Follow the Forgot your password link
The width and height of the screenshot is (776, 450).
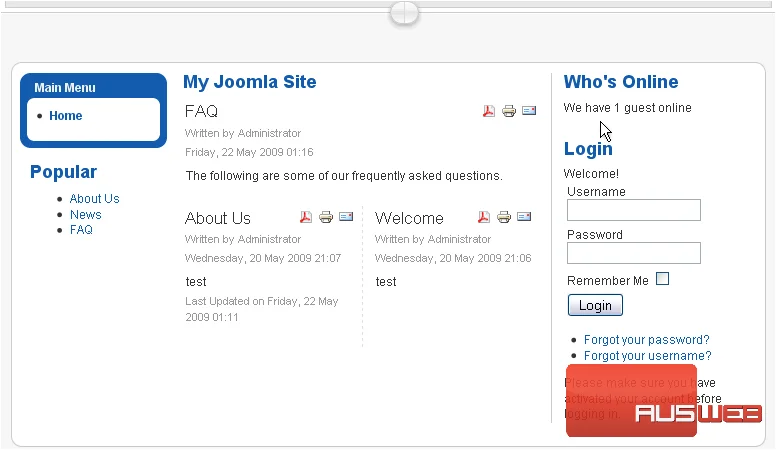point(646,340)
